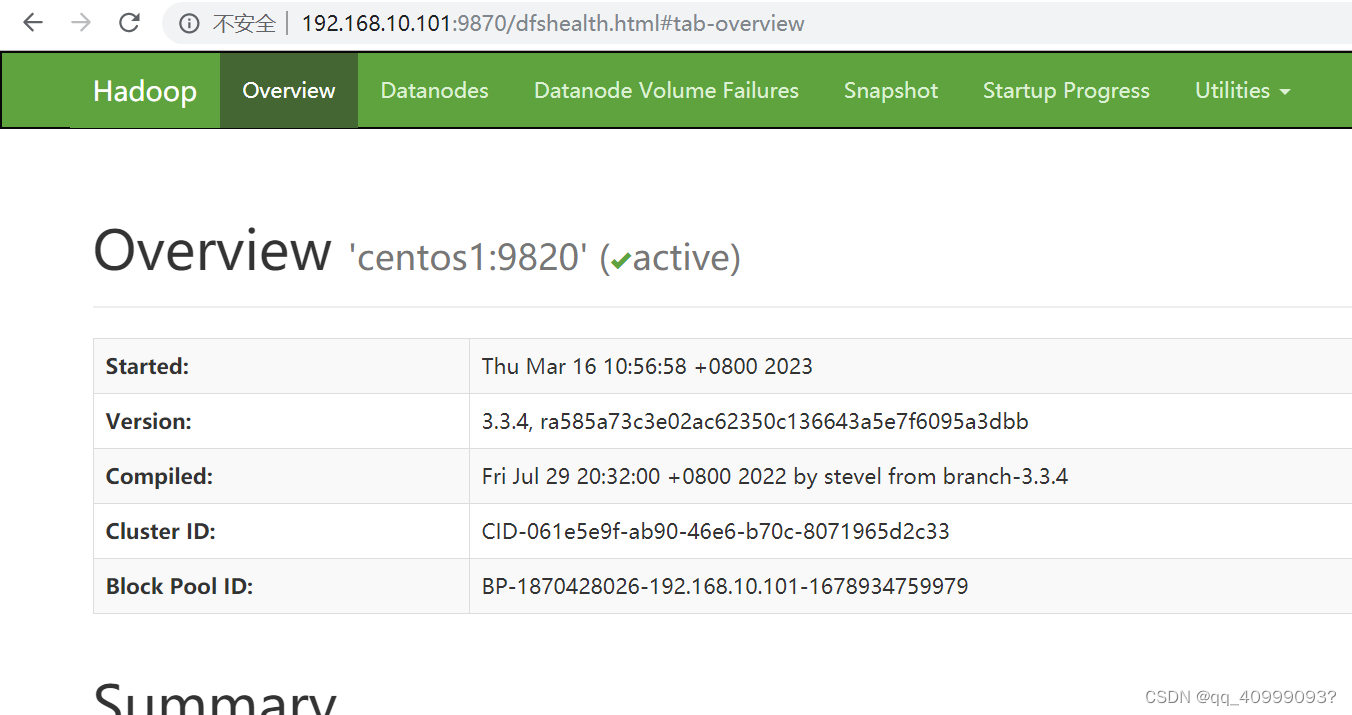Open the Datanode Volume Failures page
The height and width of the screenshot is (715, 1352).
[x=666, y=90]
